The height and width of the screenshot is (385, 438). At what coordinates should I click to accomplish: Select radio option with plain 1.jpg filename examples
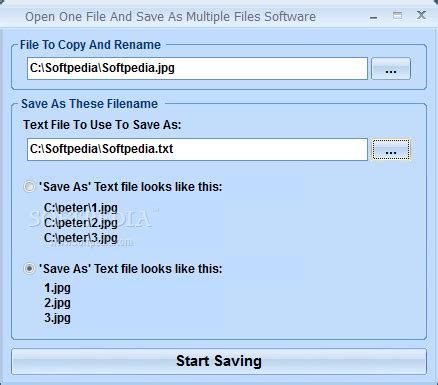(x=29, y=269)
